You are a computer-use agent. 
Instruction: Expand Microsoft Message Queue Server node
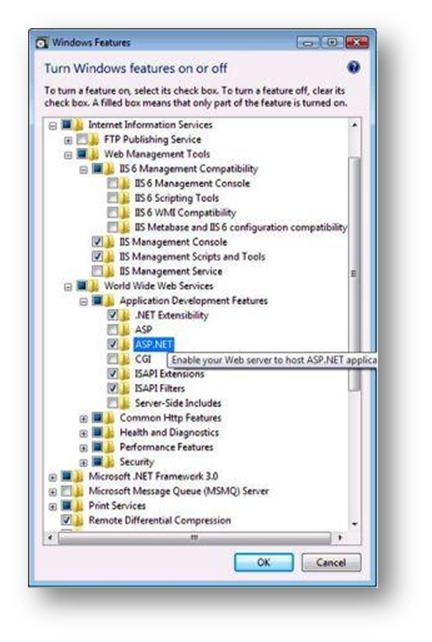pos(52,492)
